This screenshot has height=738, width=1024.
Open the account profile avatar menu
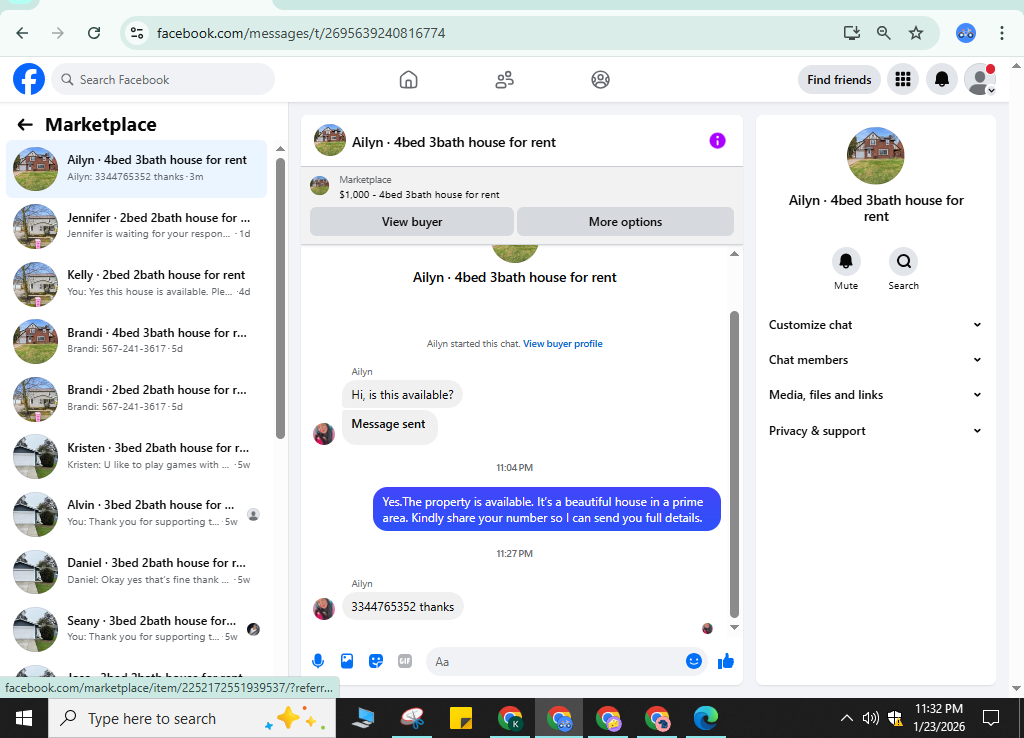(x=980, y=80)
